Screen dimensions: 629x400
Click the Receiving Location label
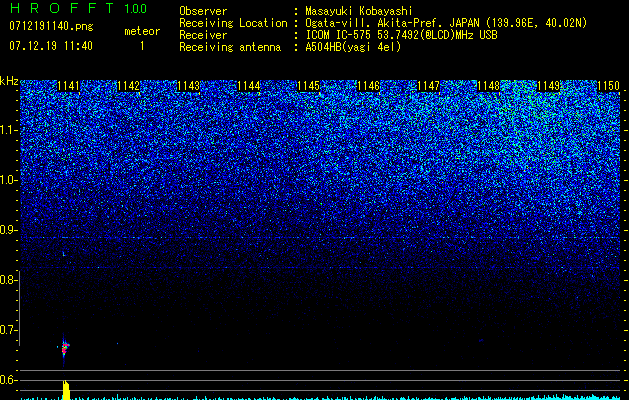tap(233, 23)
